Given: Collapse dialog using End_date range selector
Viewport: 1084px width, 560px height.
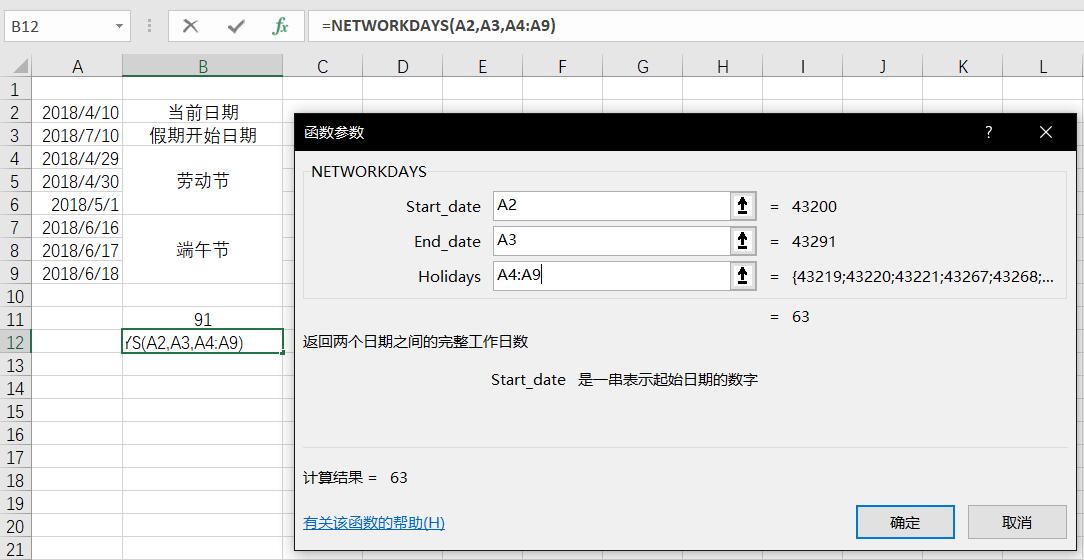Looking at the screenshot, I should 742,241.
